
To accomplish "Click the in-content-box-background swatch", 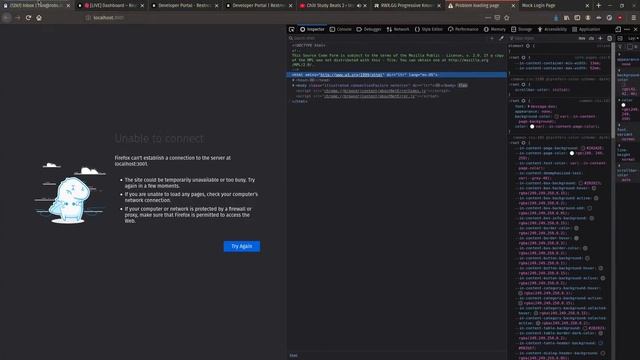I will pos(580,183).
